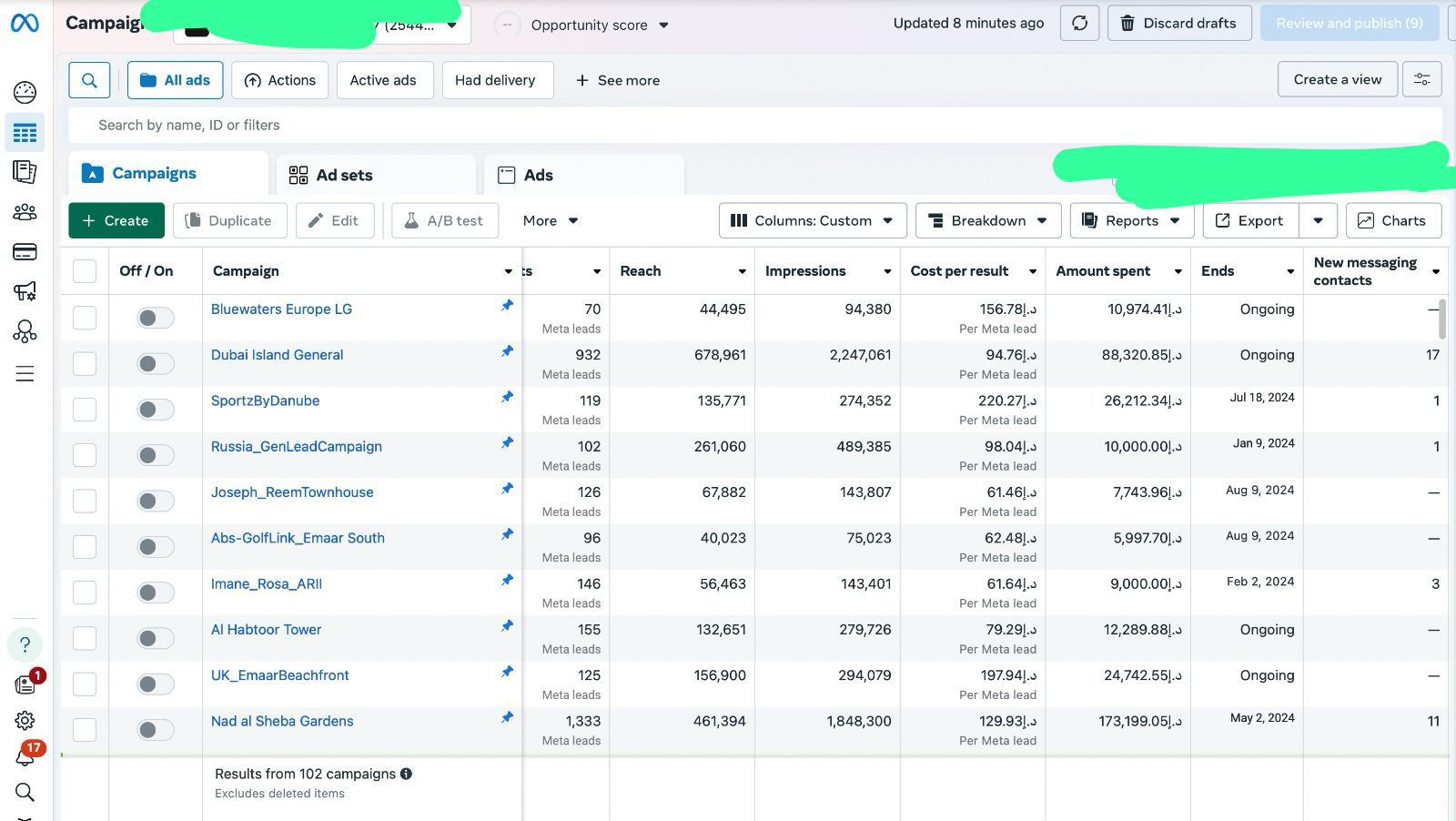Open Audiences people icon in sidebar

(25, 212)
